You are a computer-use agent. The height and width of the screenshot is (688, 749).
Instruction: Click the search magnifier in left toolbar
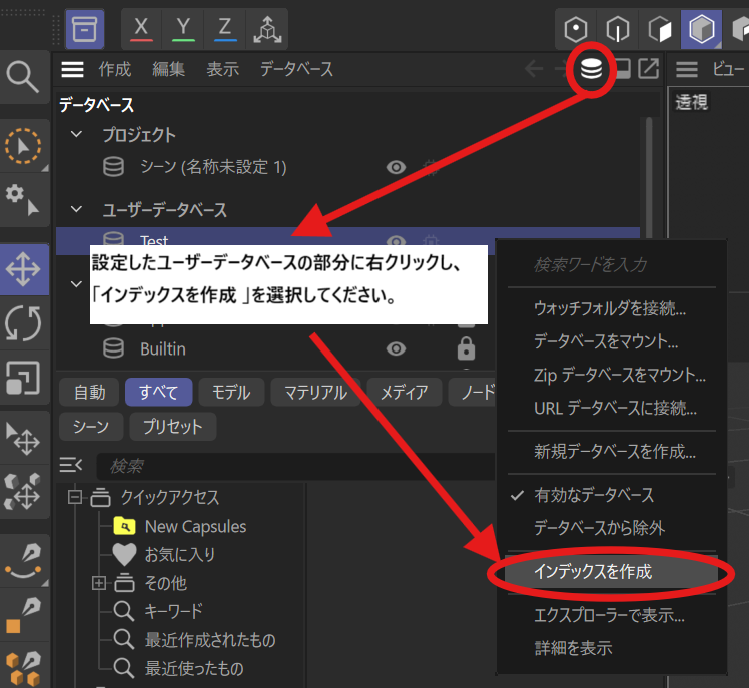[x=23, y=76]
